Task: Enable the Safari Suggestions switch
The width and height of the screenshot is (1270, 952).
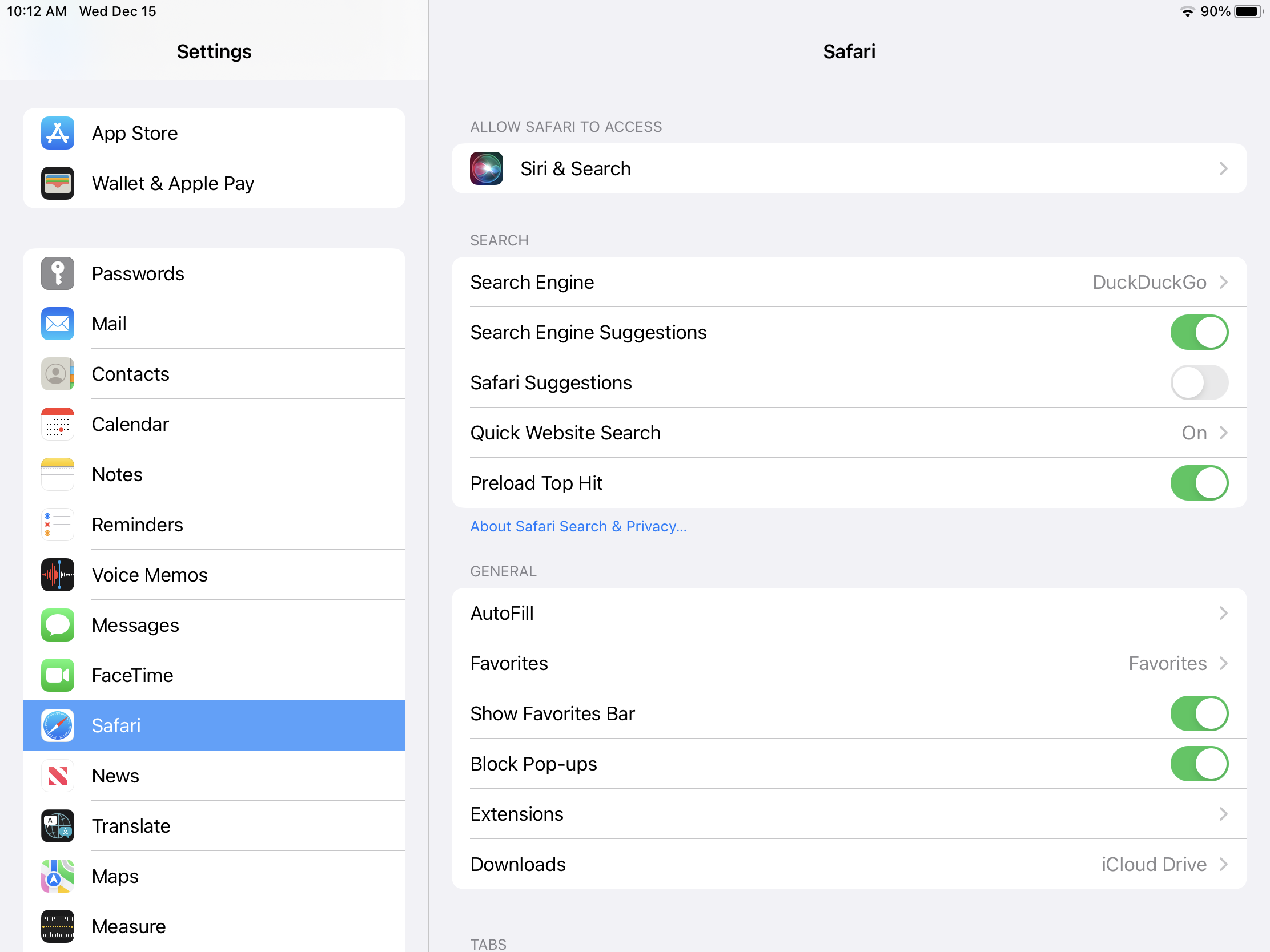Action: [1199, 383]
